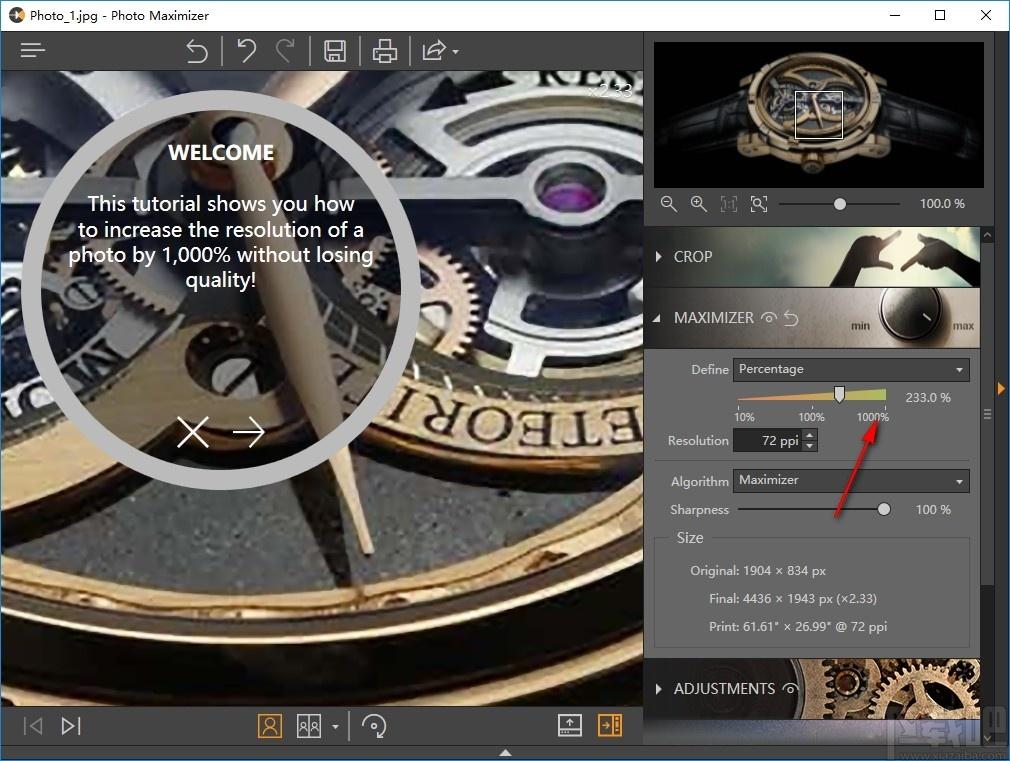Click the Resolution ppi input field
This screenshot has width=1010, height=761.
coord(768,441)
